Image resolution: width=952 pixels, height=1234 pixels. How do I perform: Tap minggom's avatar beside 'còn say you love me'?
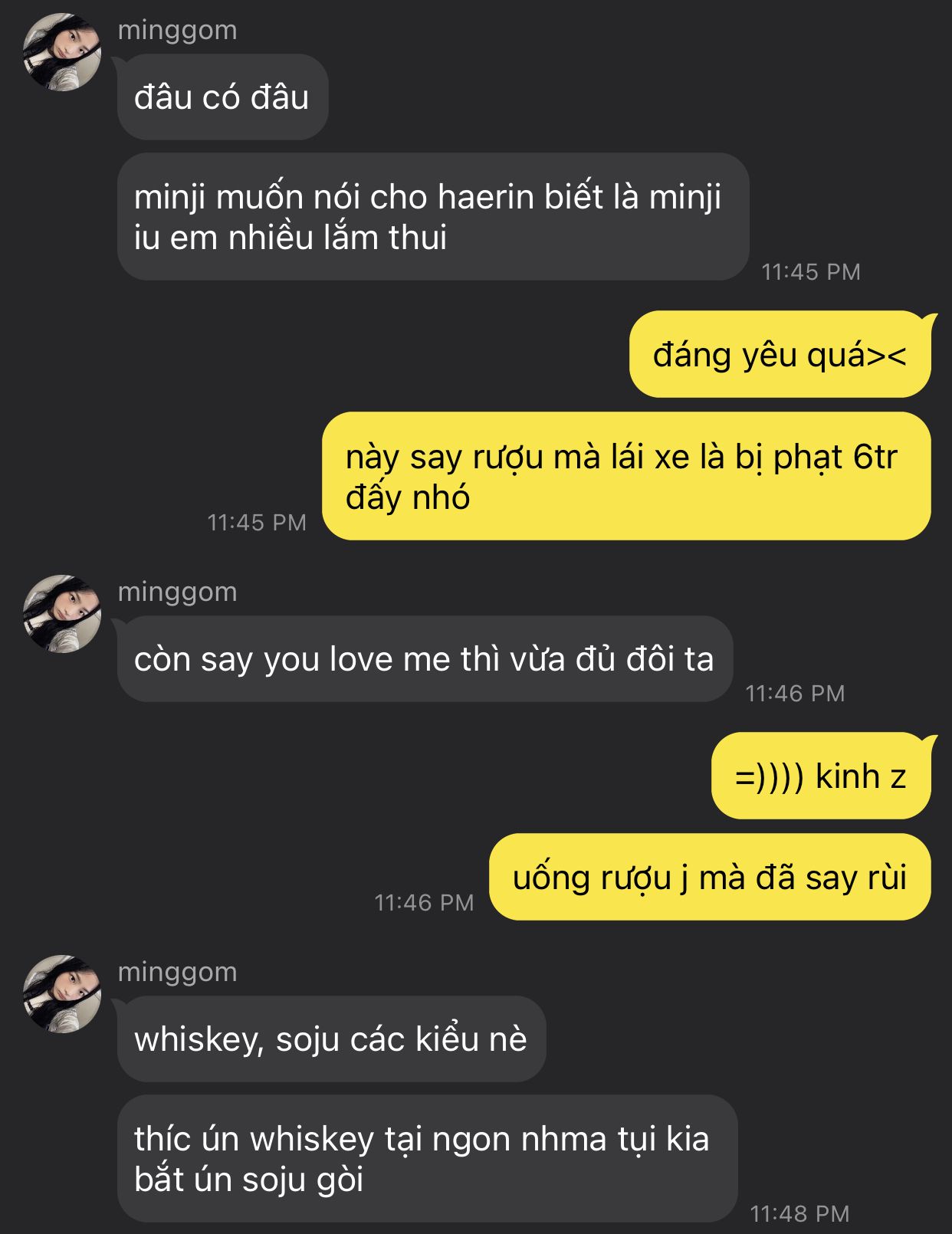(62, 614)
